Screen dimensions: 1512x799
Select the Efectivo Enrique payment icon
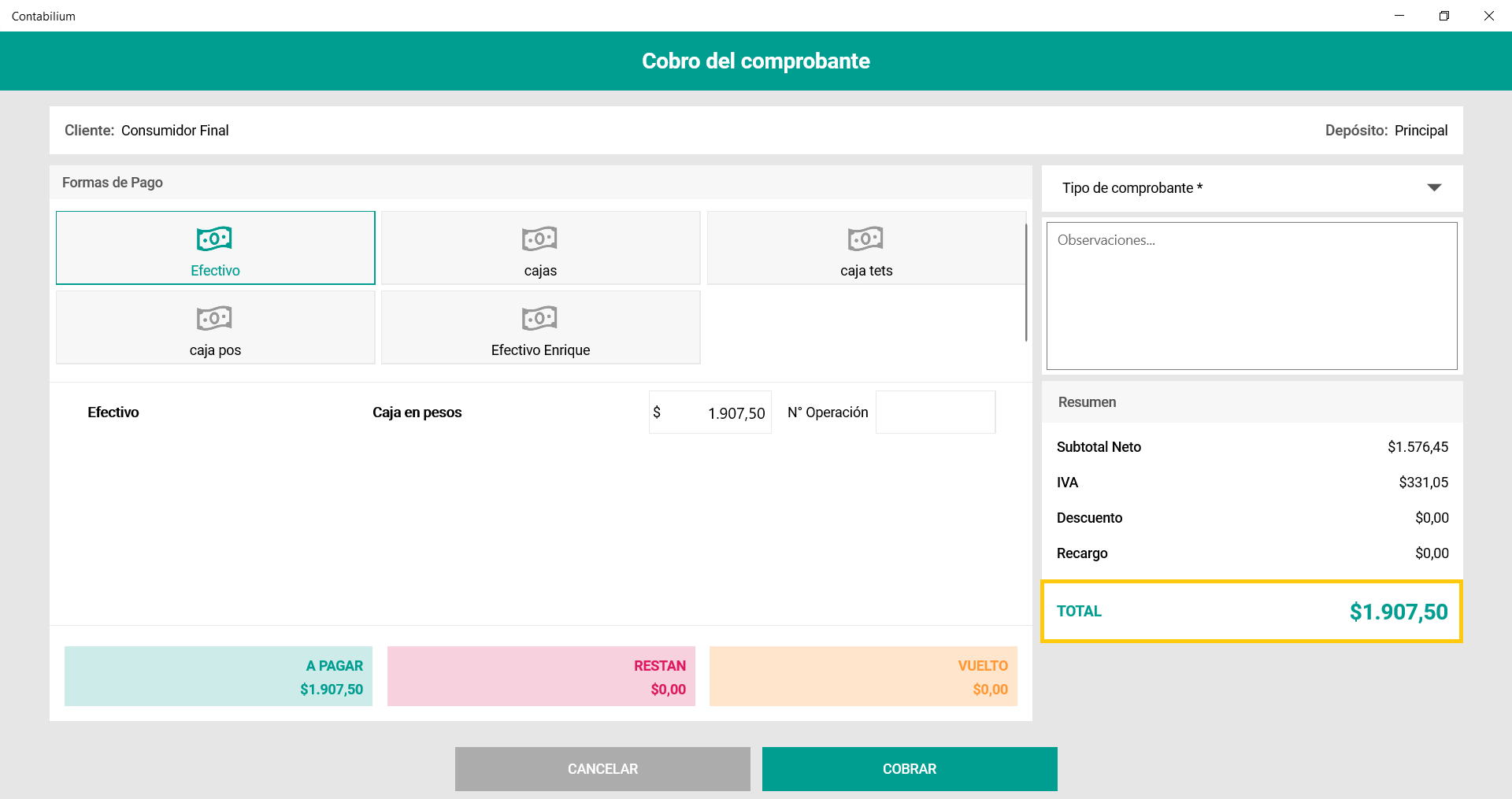pyautogui.click(x=539, y=318)
